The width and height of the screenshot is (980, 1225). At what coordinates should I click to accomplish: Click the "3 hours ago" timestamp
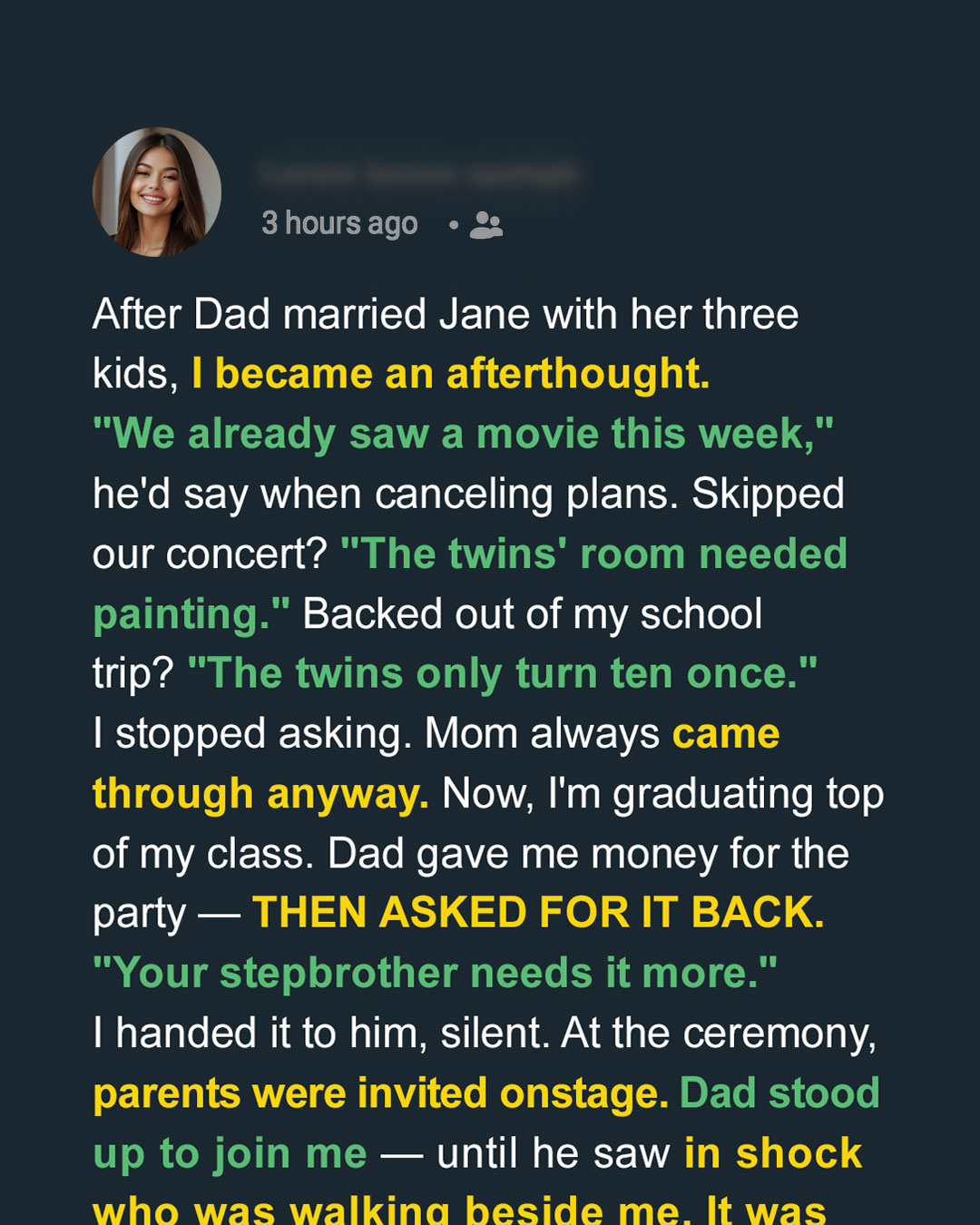point(339,223)
